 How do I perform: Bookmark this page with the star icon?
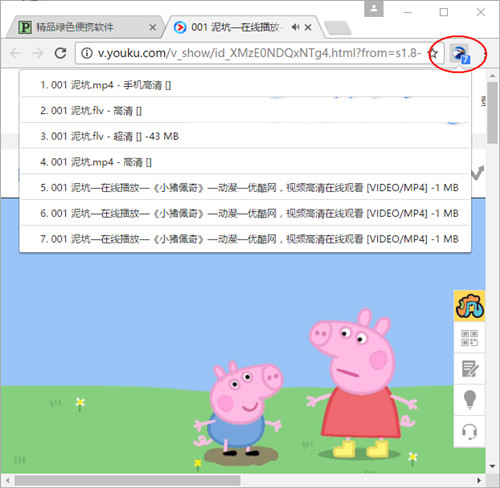tap(433, 53)
